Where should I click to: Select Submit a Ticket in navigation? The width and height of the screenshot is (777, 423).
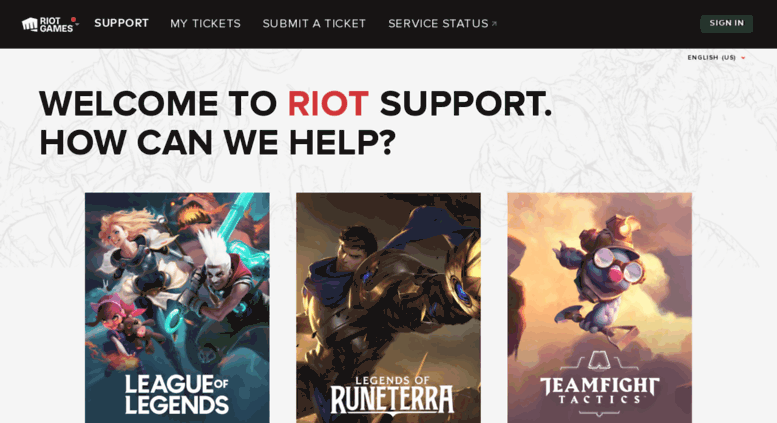(314, 24)
